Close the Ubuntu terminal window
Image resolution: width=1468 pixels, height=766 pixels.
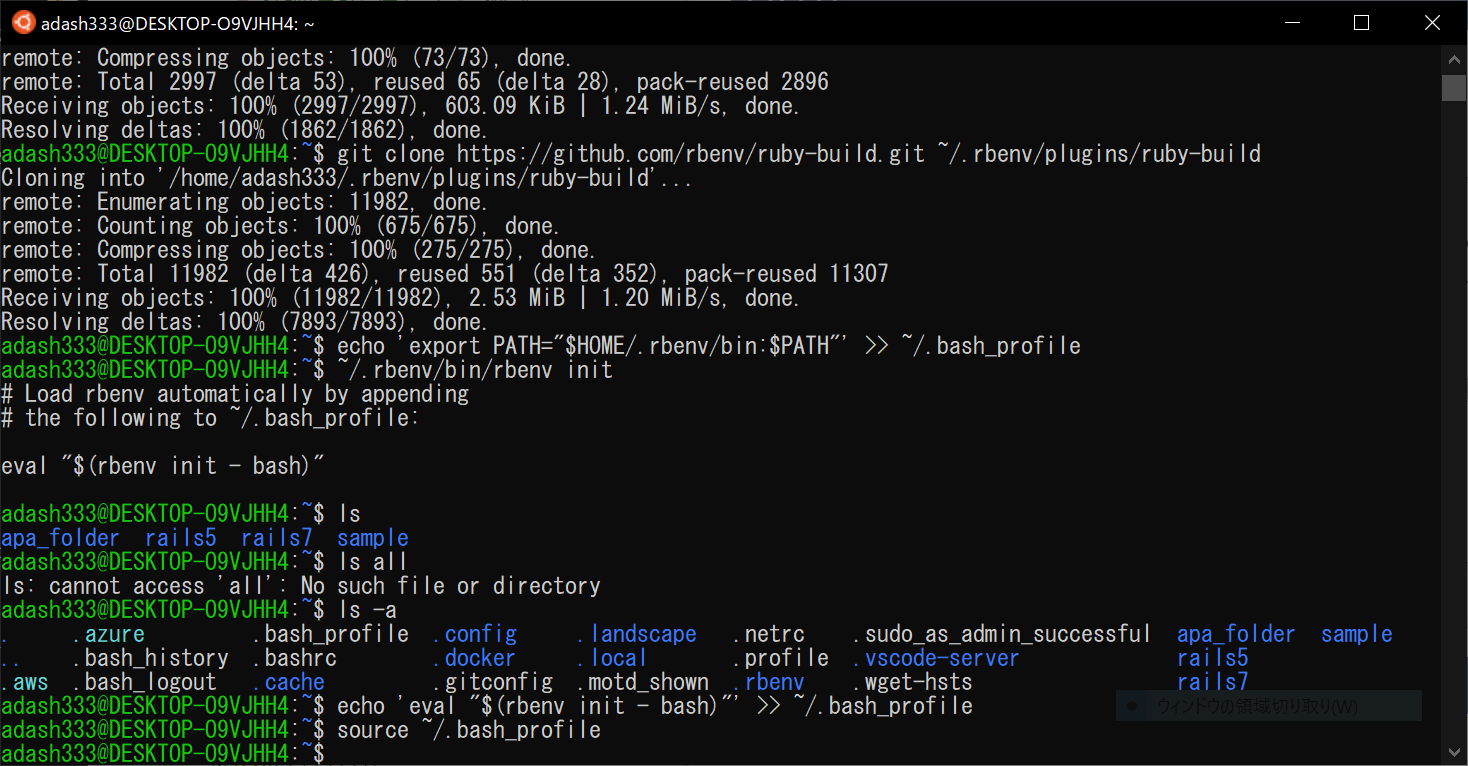tap(1430, 22)
